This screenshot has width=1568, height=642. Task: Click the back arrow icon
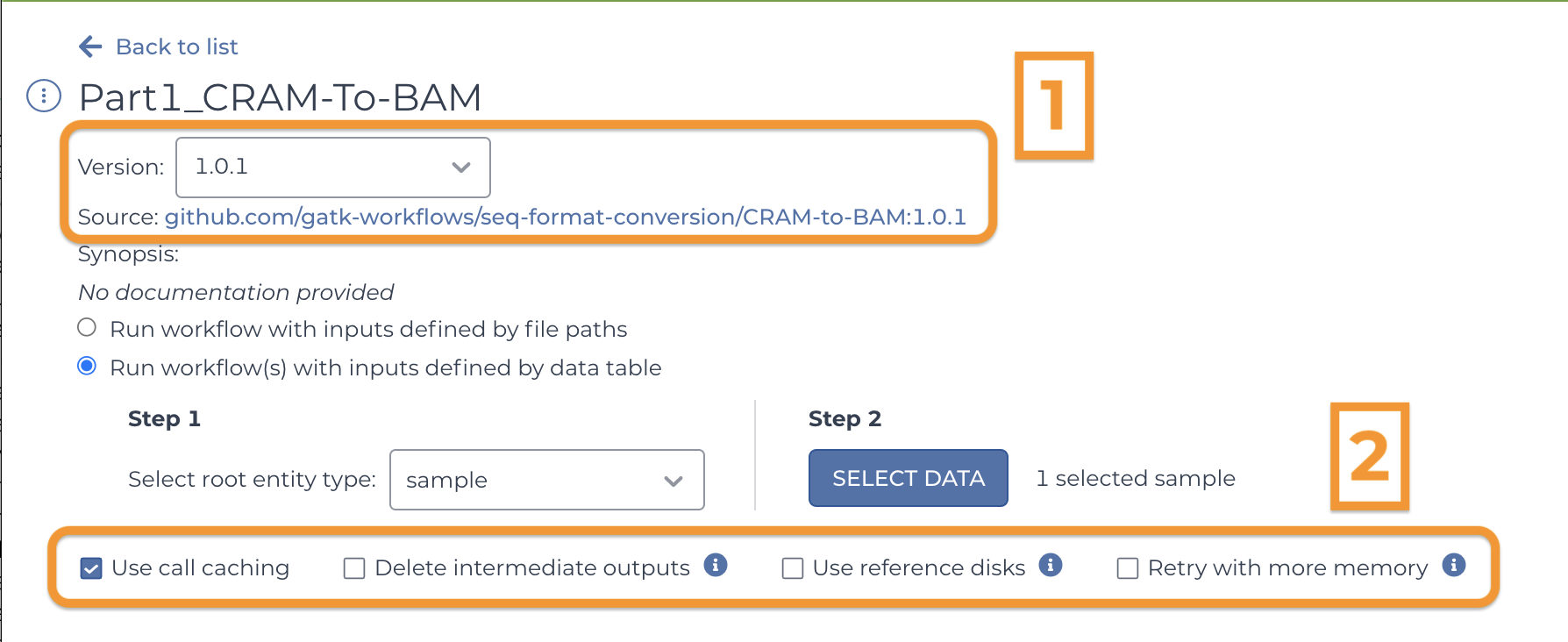[90, 46]
